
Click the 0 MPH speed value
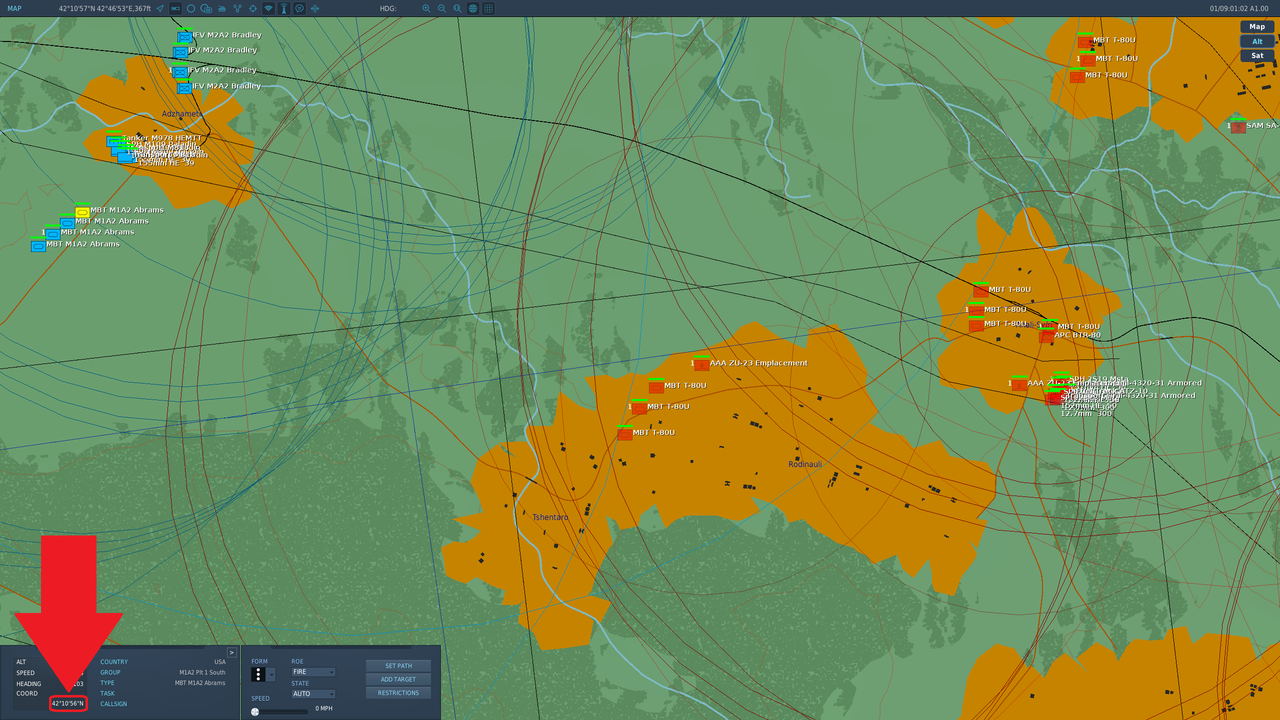click(324, 708)
